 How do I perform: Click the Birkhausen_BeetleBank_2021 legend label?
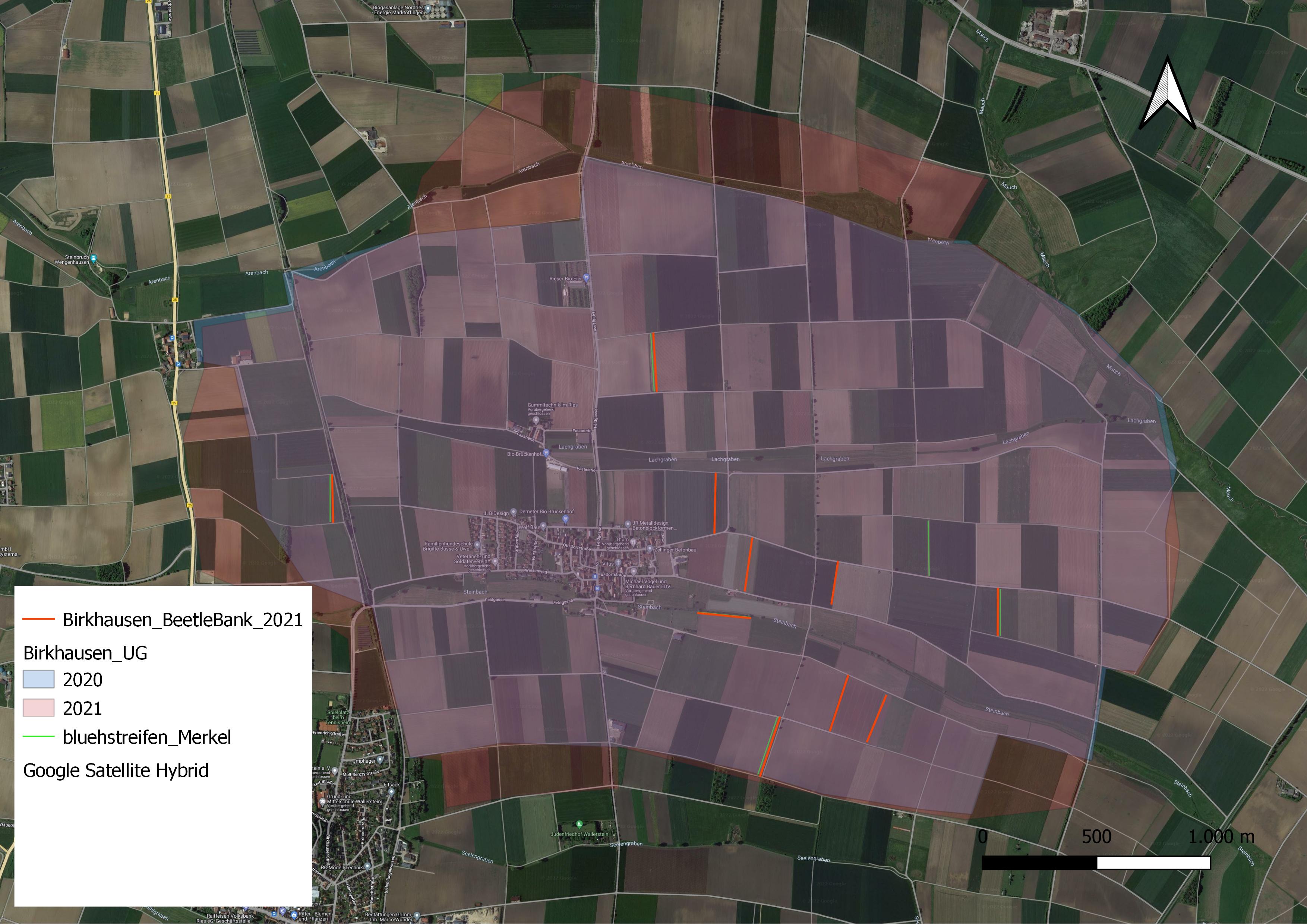182,620
